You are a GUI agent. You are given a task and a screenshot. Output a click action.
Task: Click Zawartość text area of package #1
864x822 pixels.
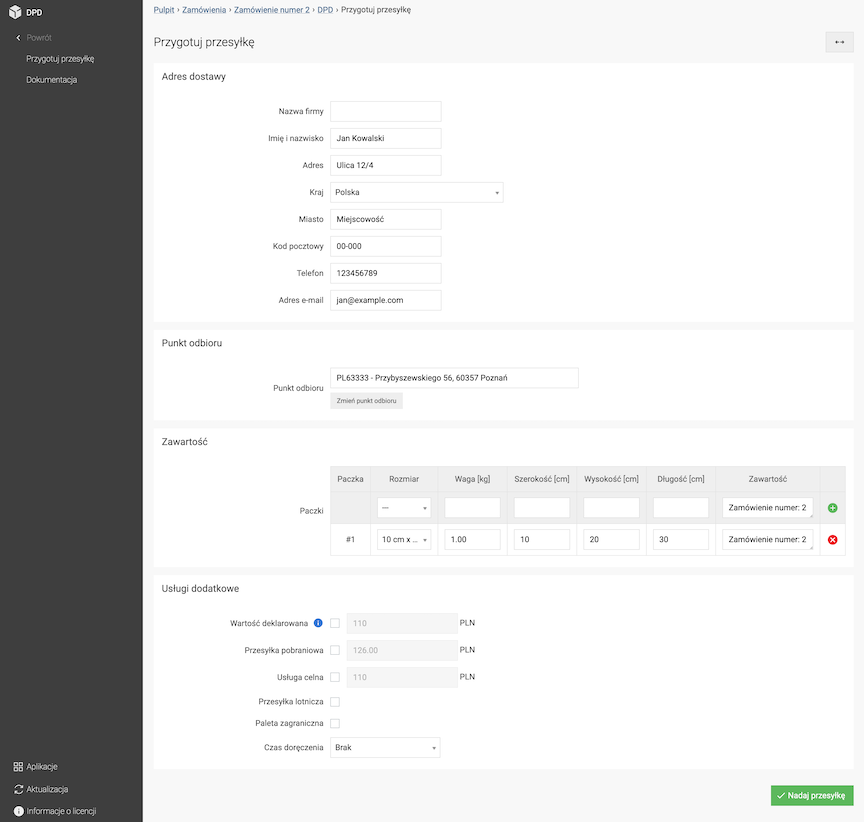coord(768,540)
